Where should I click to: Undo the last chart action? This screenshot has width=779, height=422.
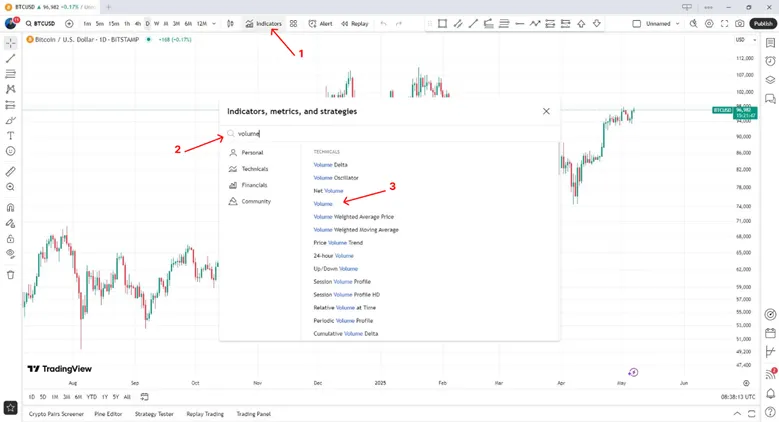pos(383,23)
